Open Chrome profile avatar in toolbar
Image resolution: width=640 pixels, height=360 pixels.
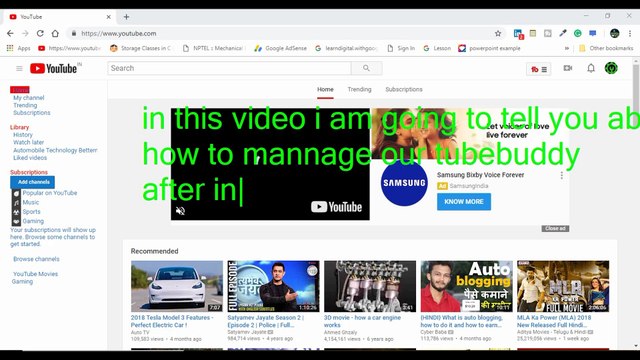click(615, 33)
